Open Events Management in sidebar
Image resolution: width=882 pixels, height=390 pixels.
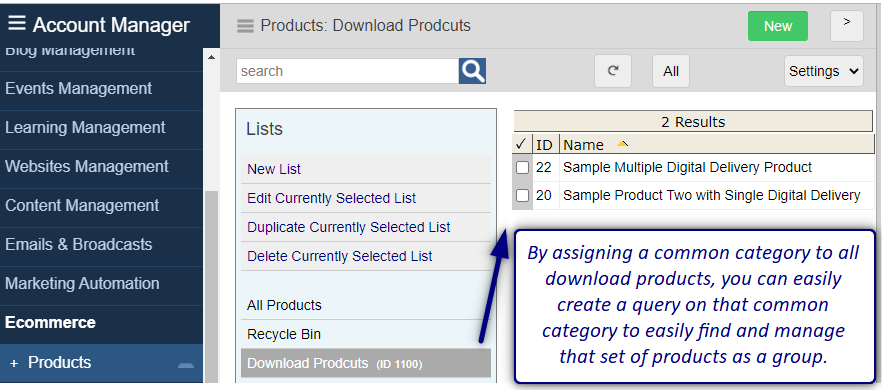point(79,88)
